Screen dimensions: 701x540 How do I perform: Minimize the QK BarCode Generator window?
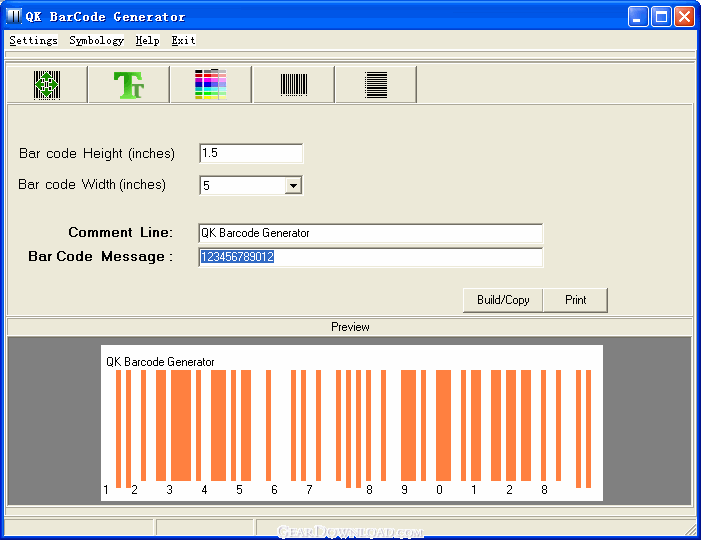638,17
